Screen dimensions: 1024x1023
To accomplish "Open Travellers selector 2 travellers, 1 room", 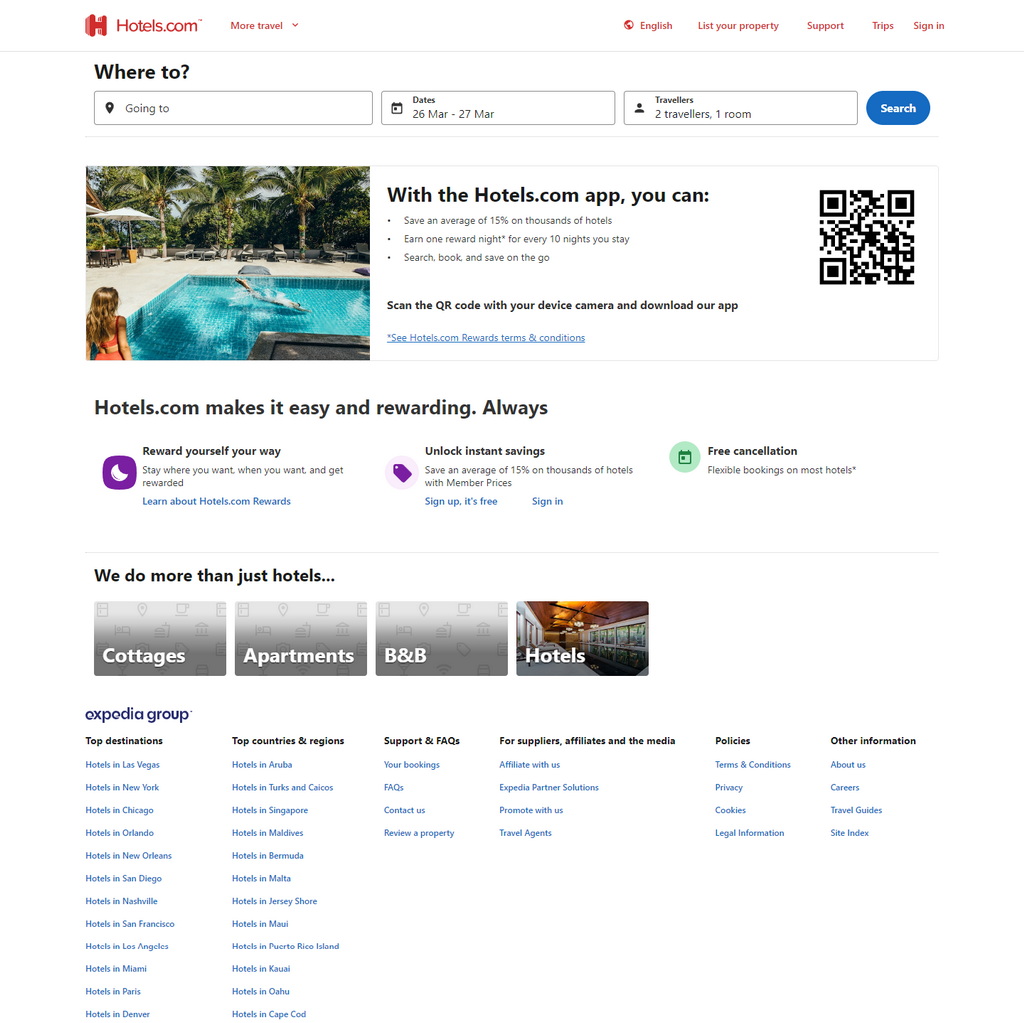I will [x=740, y=108].
